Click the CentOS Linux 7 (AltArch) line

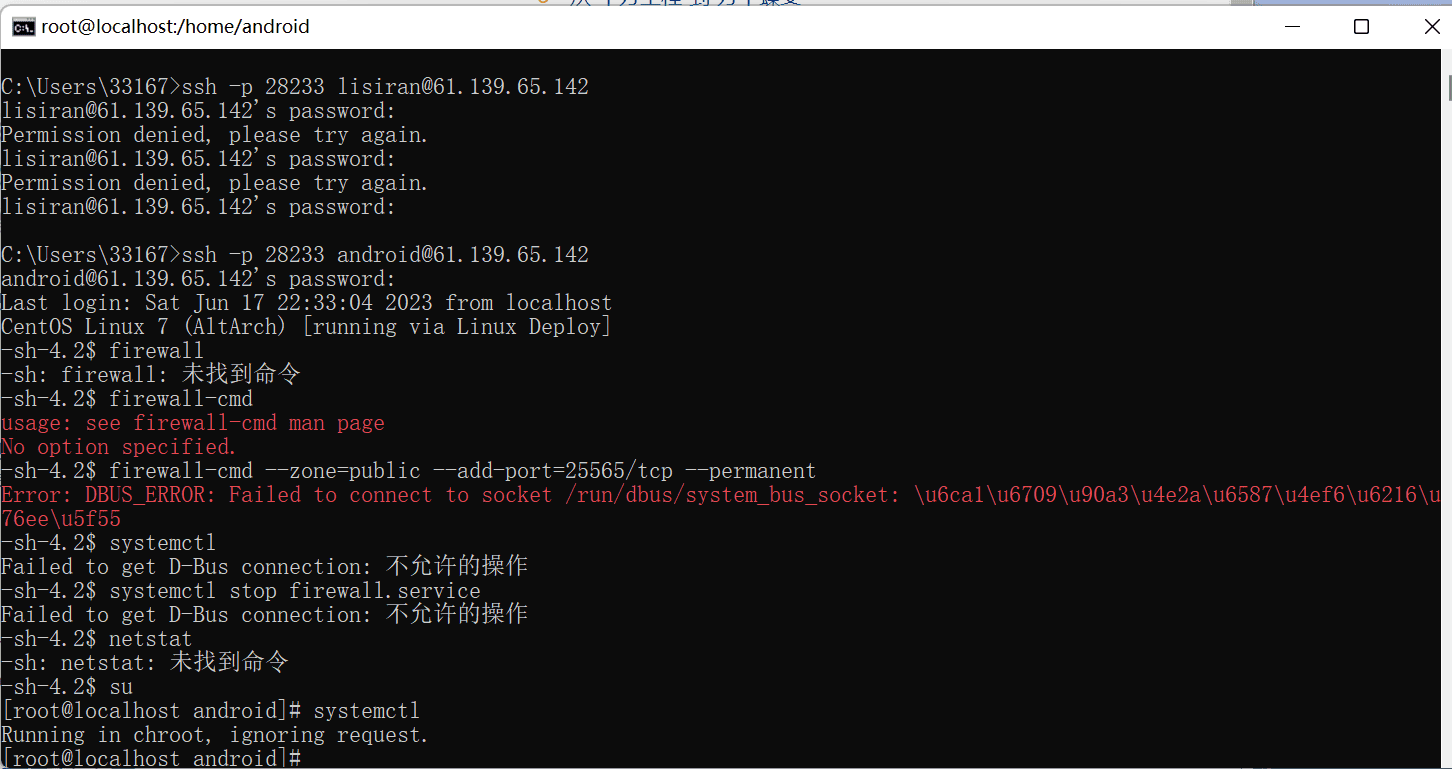306,327
